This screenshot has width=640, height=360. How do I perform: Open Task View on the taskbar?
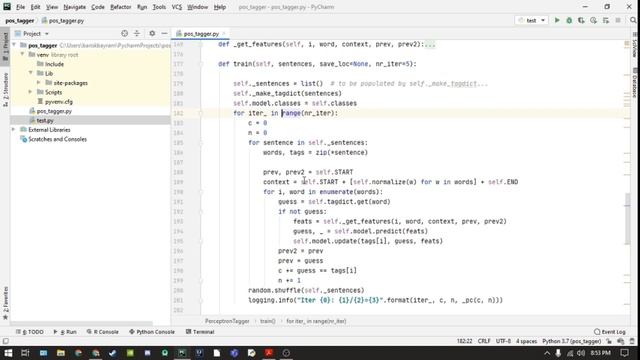pyautogui.click(x=25, y=353)
